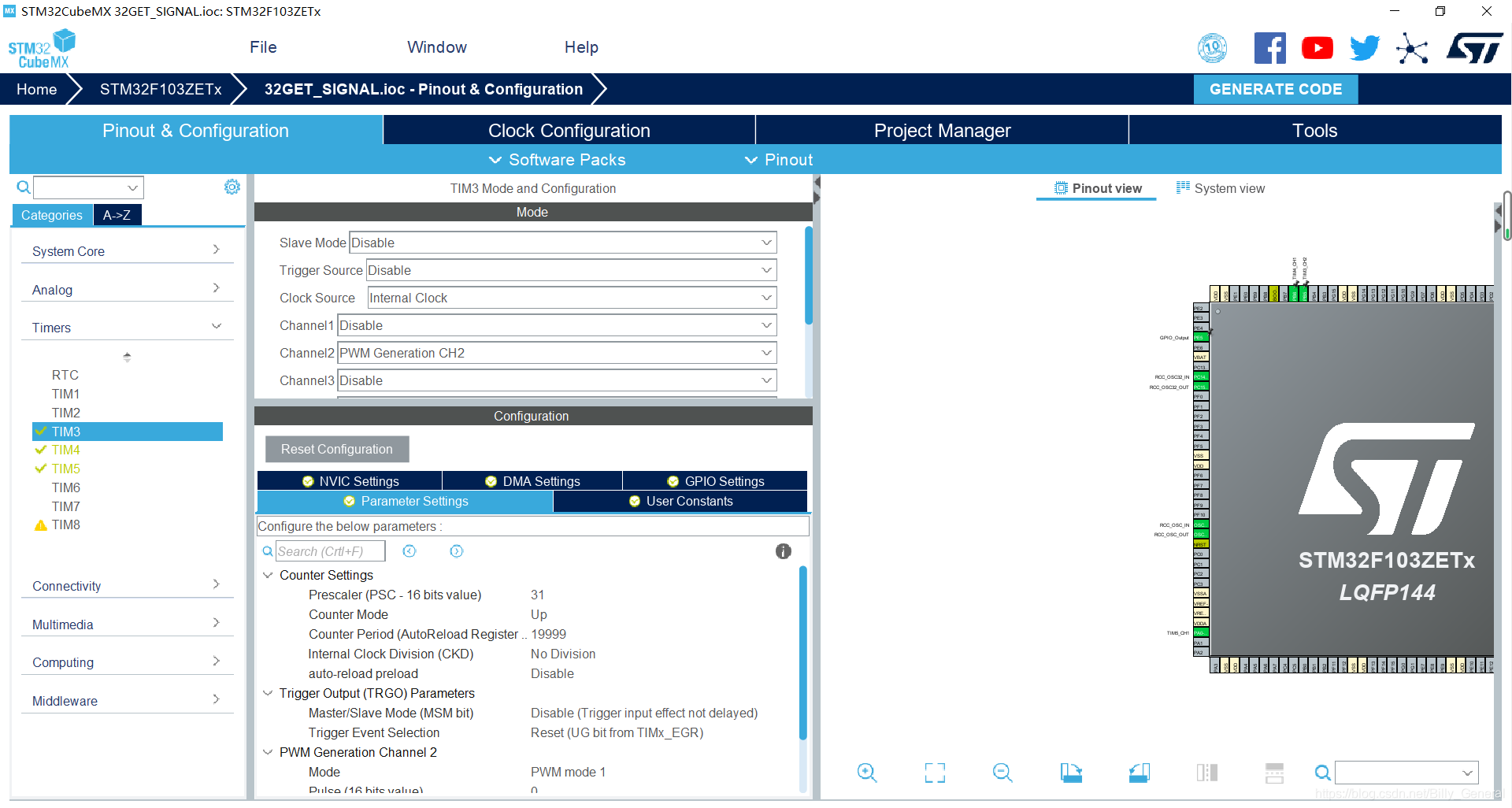
Task: Open the YouTube icon link
Action: [1317, 48]
